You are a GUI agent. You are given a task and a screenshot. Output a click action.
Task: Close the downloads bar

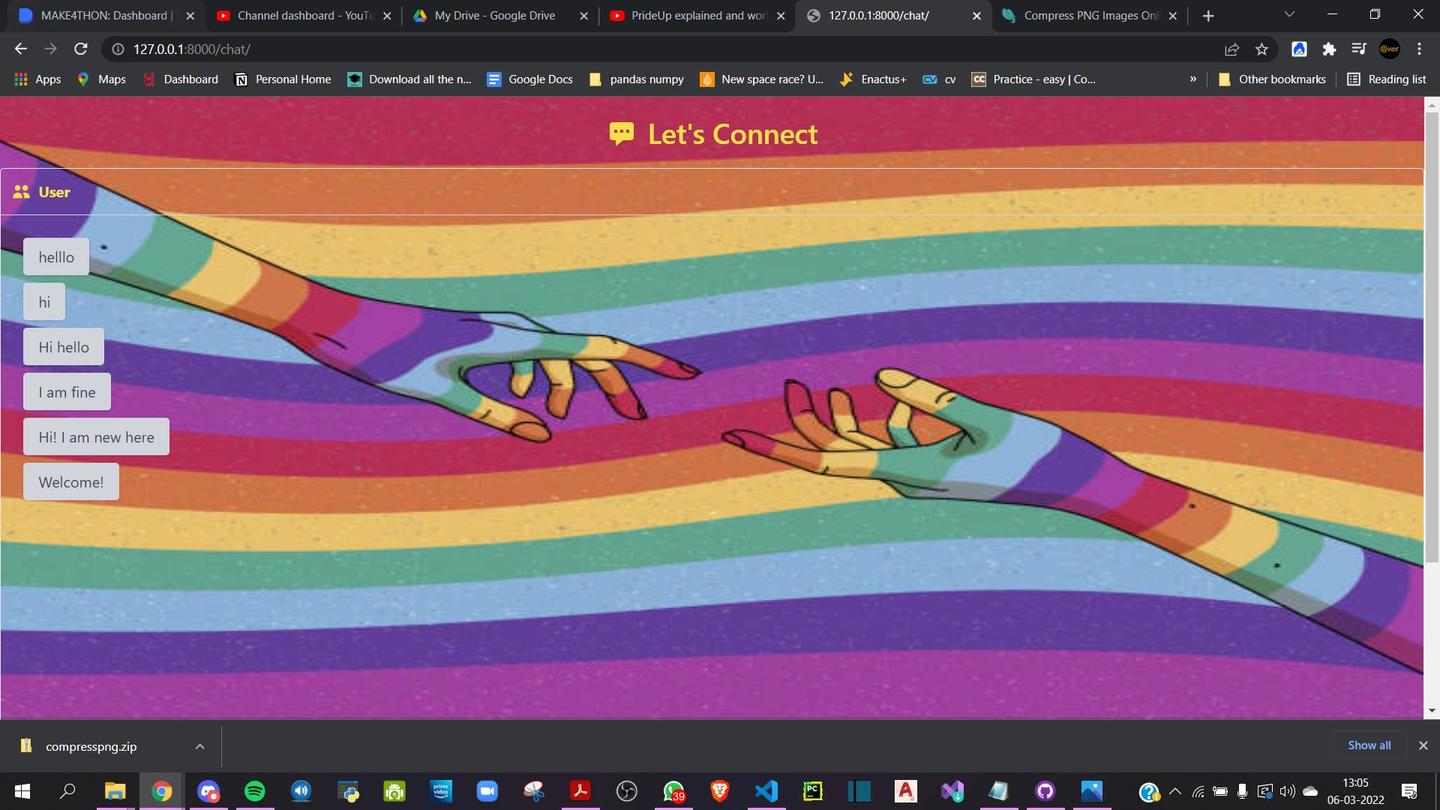tap(1423, 745)
